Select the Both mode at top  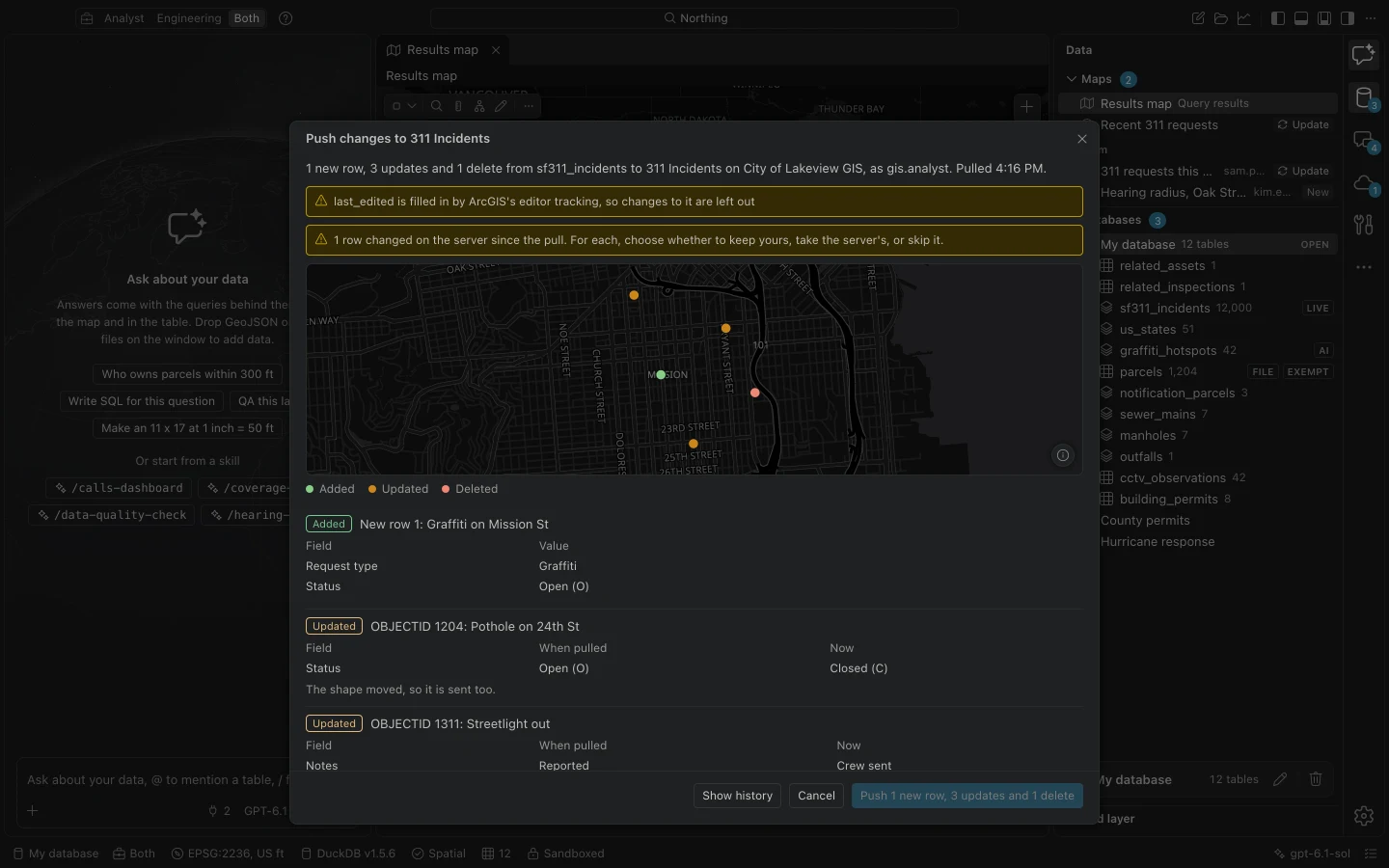click(x=247, y=18)
